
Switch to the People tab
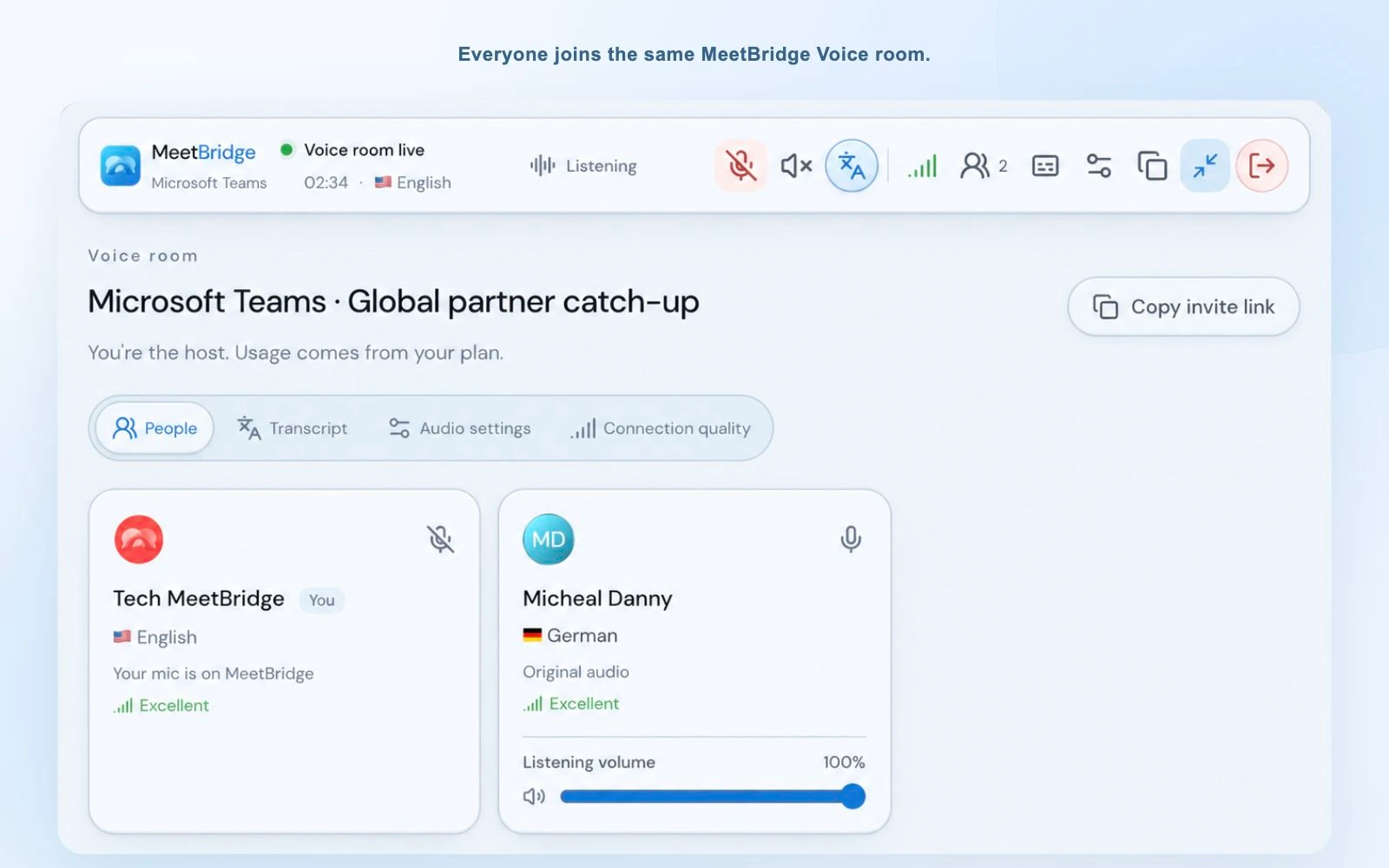point(155,428)
